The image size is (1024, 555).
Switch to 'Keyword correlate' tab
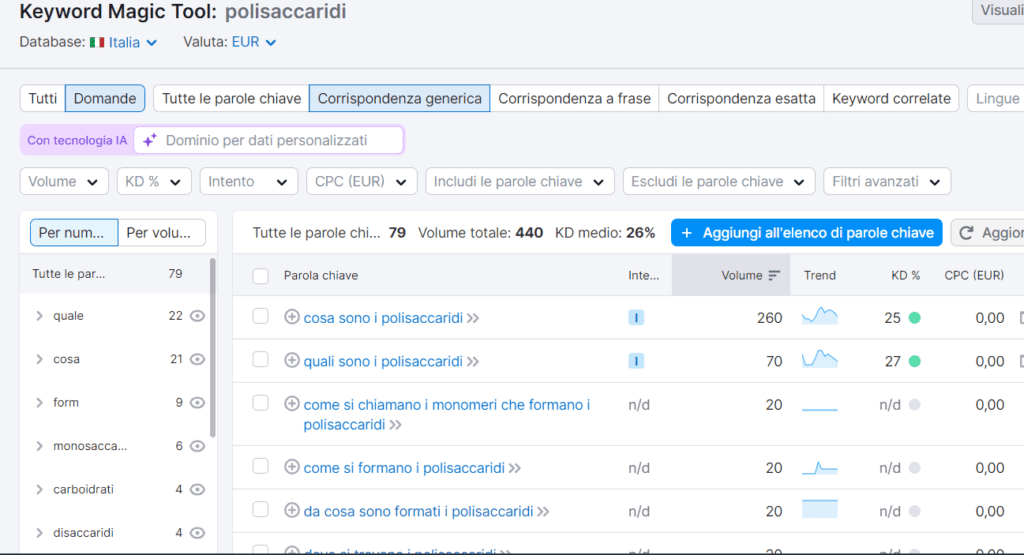891,99
